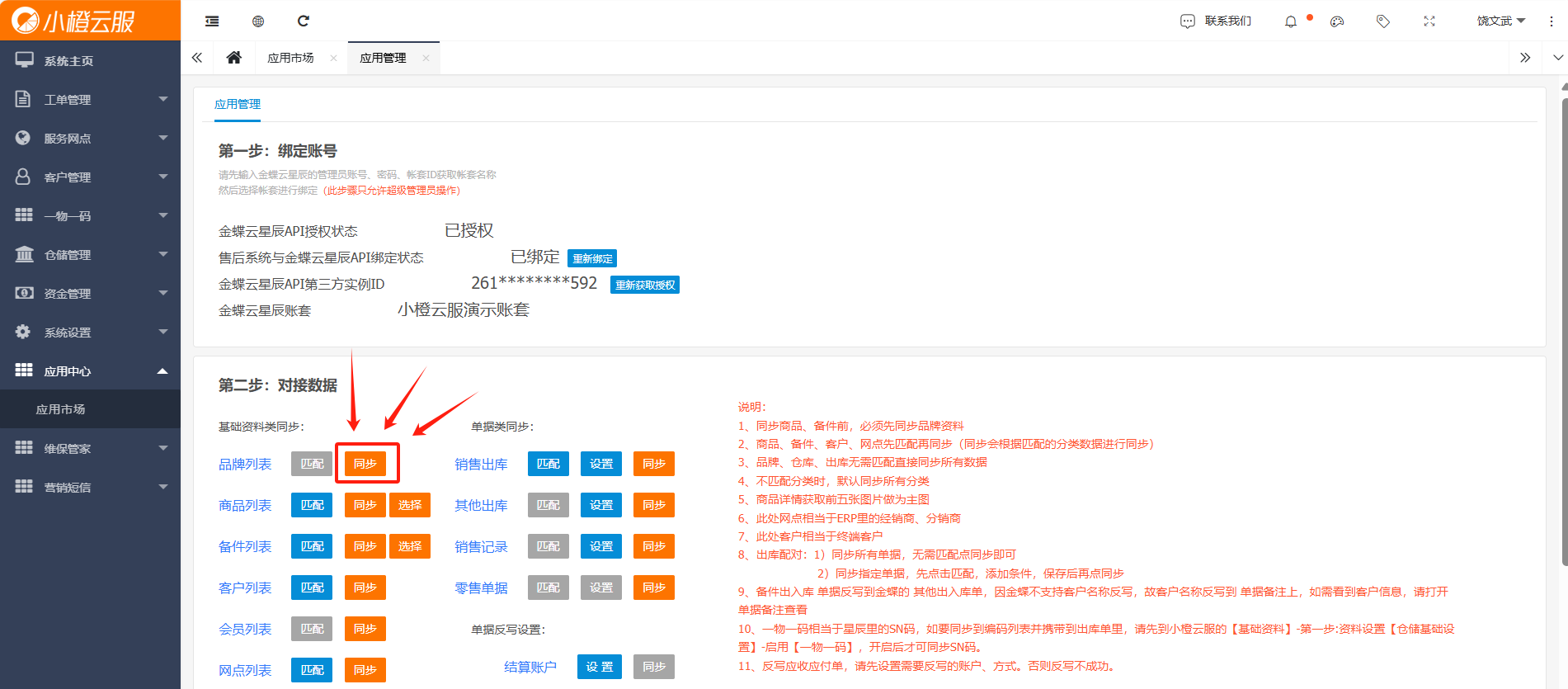Expand the 服务网点 arrow

click(x=162, y=138)
